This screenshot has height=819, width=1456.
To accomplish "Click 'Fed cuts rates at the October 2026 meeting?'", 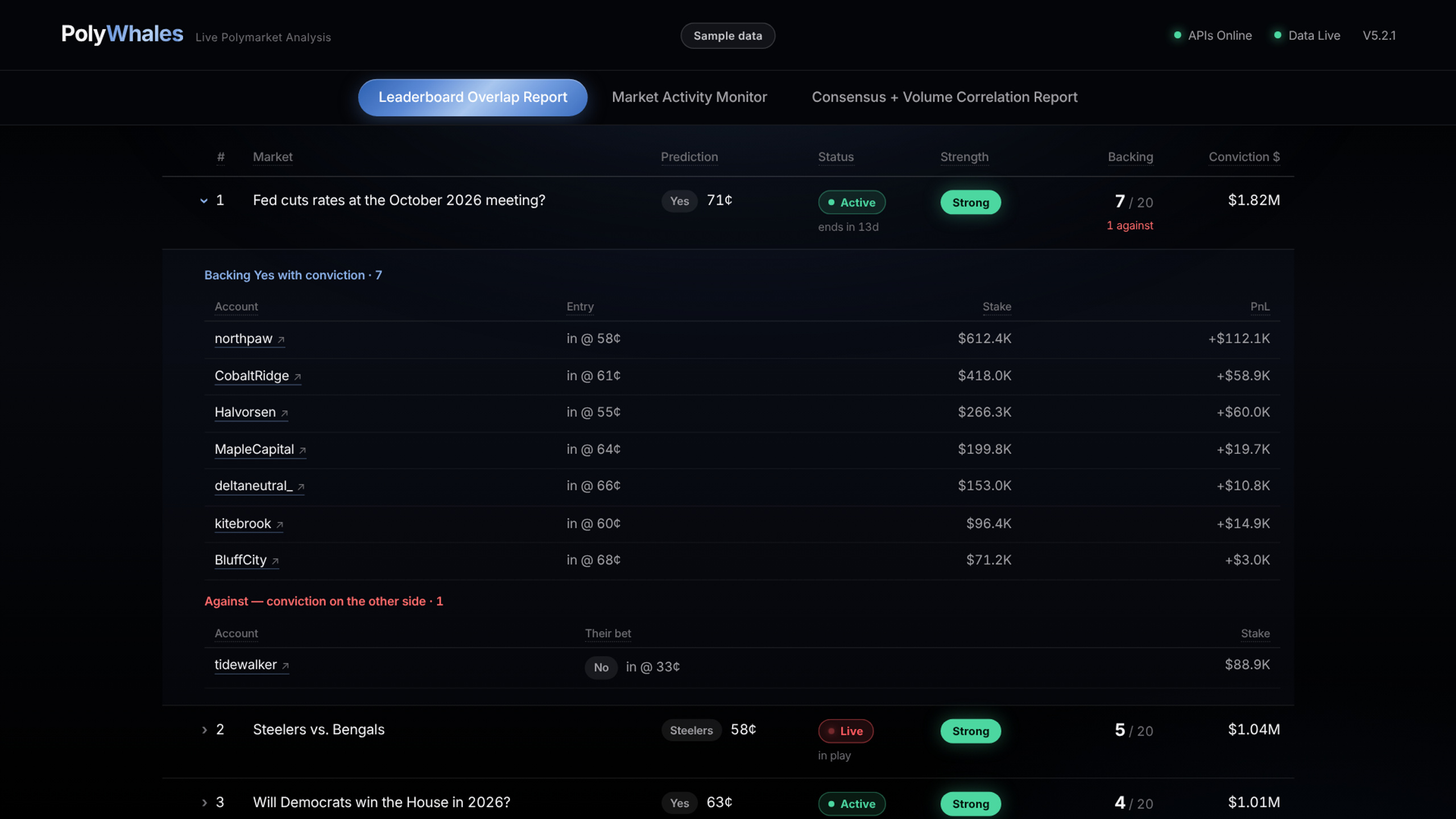I will coord(399,200).
